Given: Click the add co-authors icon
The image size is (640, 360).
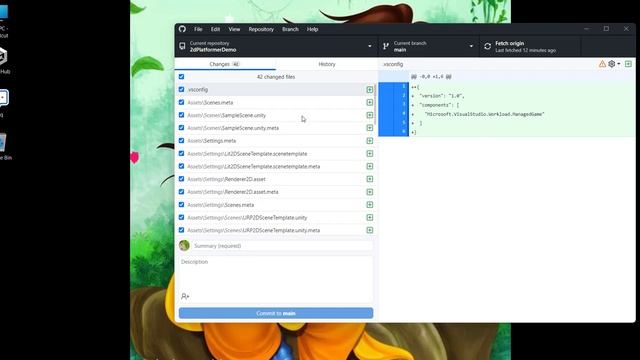Looking at the screenshot, I should point(185,296).
